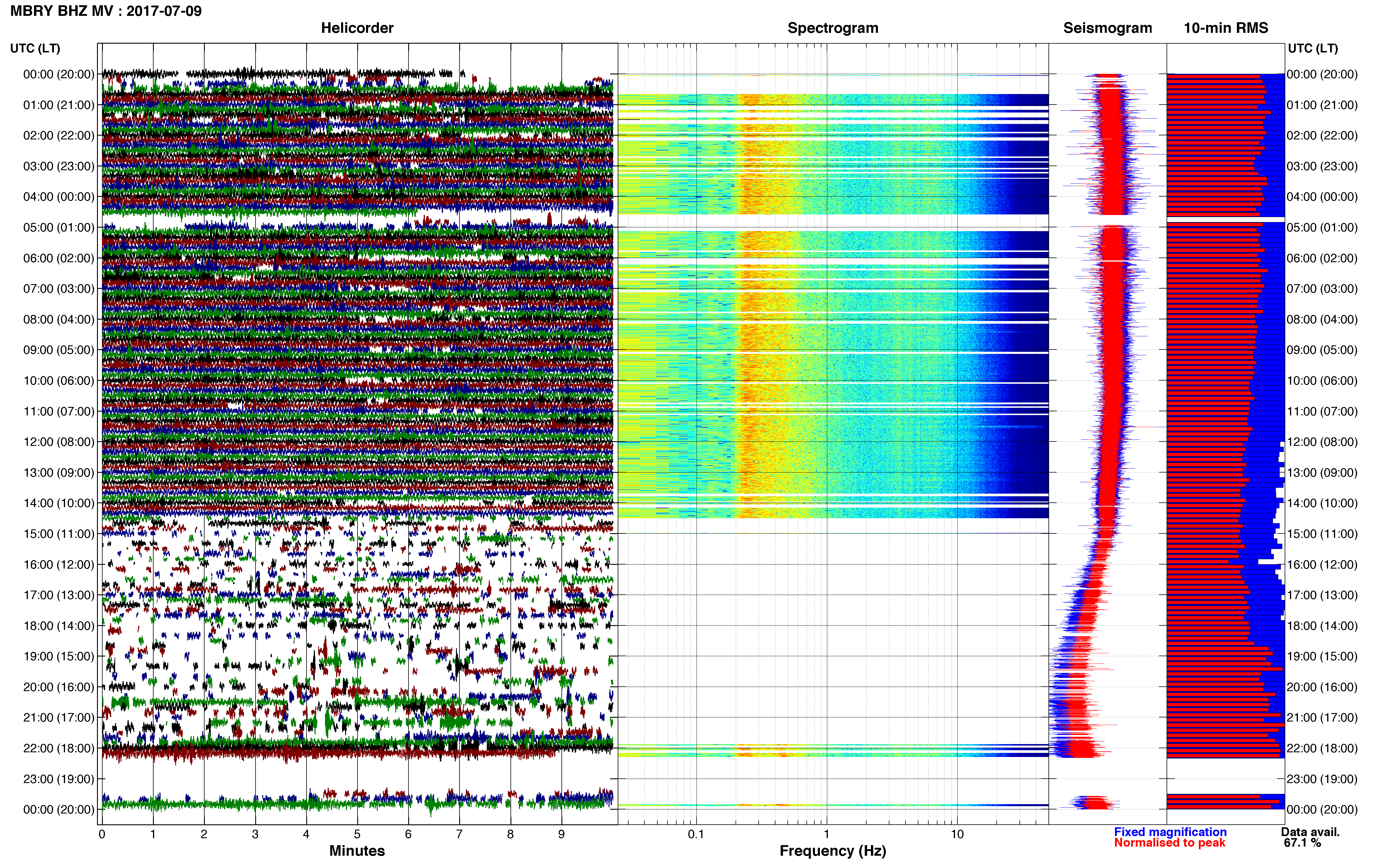Click left-axis time label '15:00 (11:00)'
Viewport: 1389px width, 868px height.
pos(59,534)
